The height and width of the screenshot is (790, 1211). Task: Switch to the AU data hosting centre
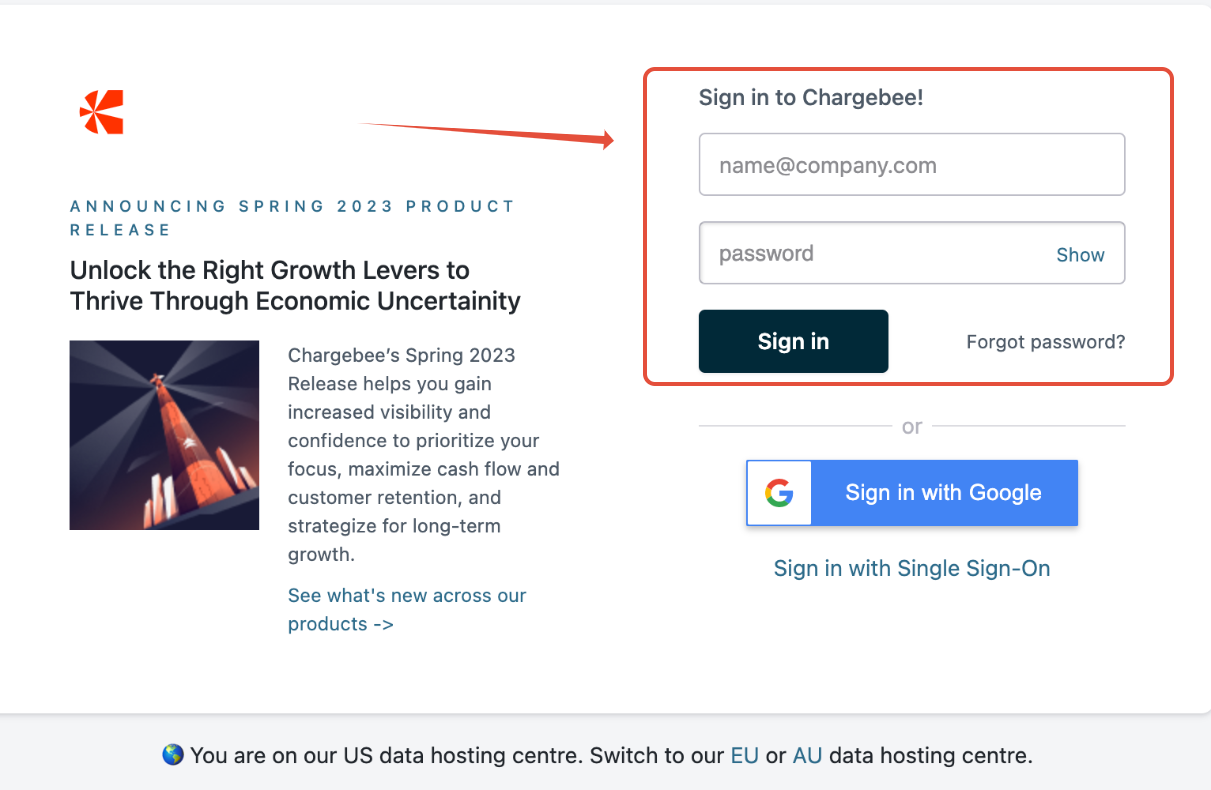(x=807, y=755)
